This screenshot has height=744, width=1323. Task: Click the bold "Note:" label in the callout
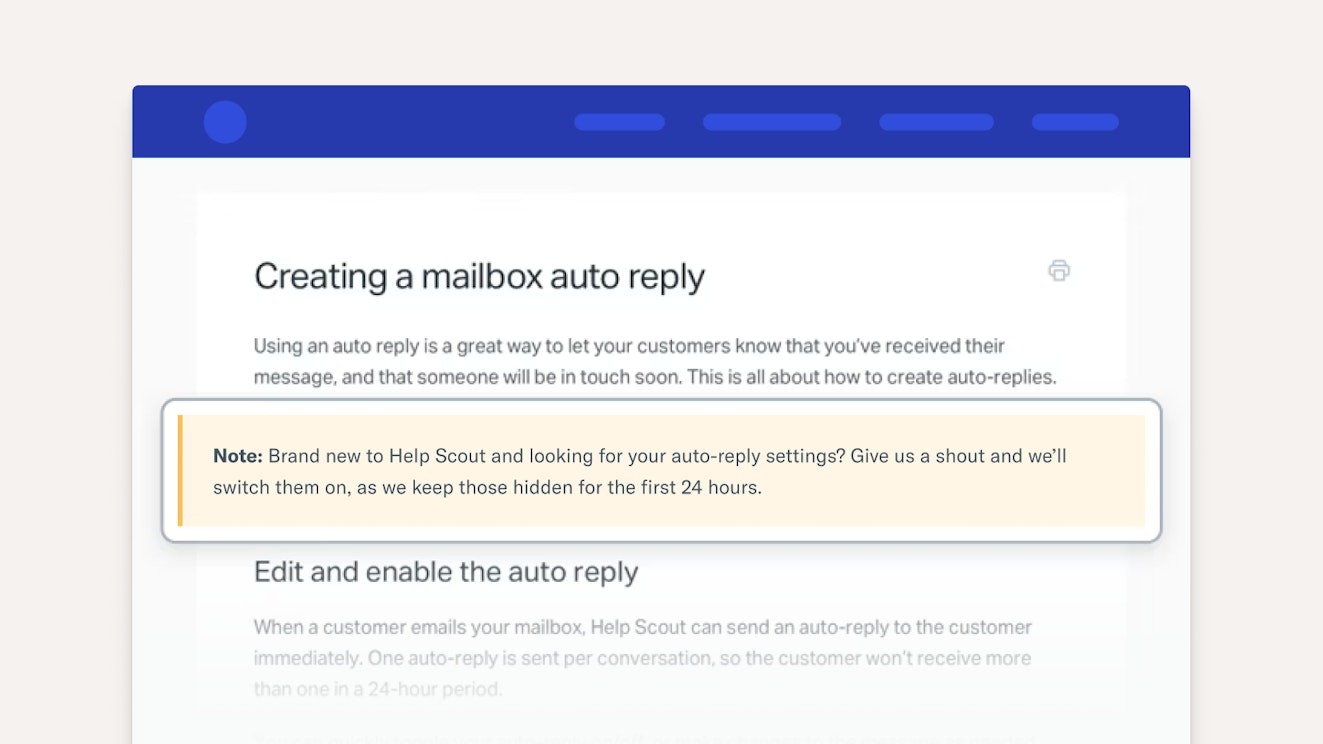tap(238, 456)
